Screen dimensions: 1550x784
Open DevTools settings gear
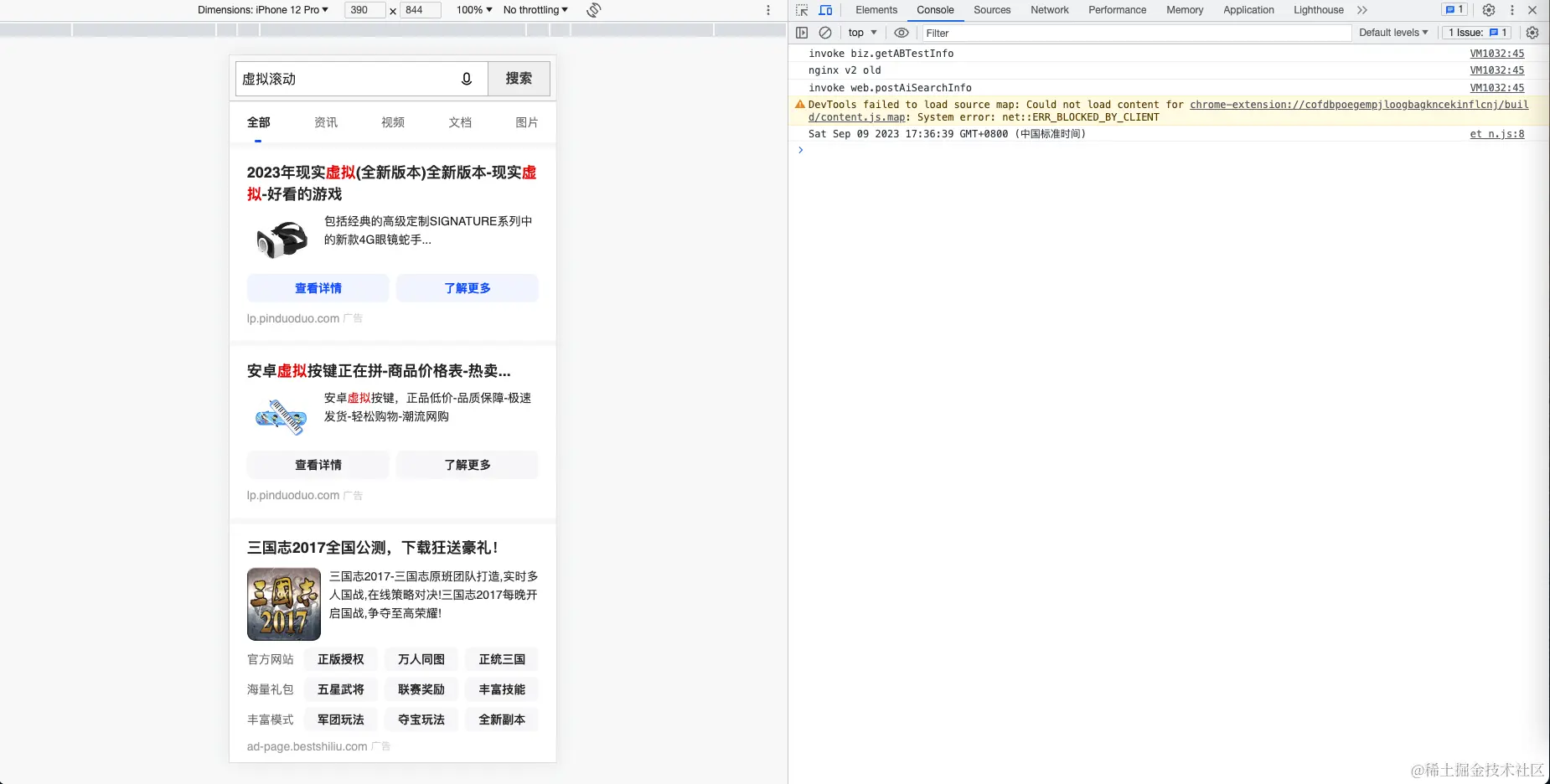pos(1489,10)
